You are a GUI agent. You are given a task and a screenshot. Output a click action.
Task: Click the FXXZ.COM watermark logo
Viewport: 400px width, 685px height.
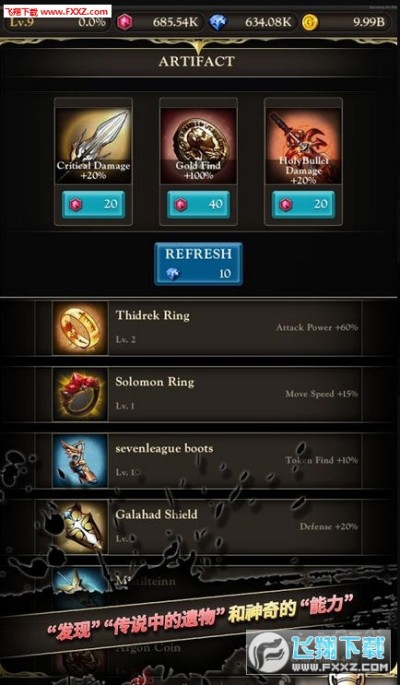[318, 654]
